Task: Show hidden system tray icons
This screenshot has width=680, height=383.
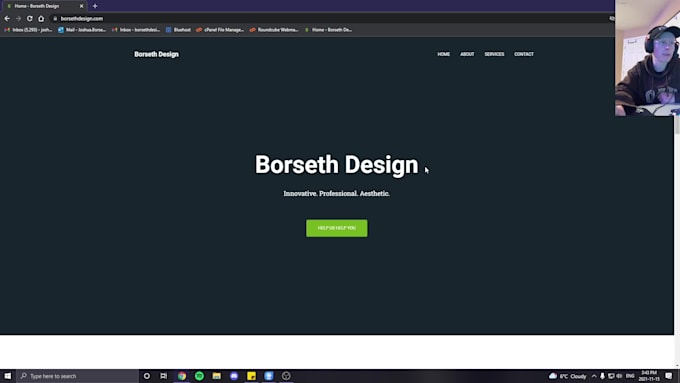Action: 594,376
